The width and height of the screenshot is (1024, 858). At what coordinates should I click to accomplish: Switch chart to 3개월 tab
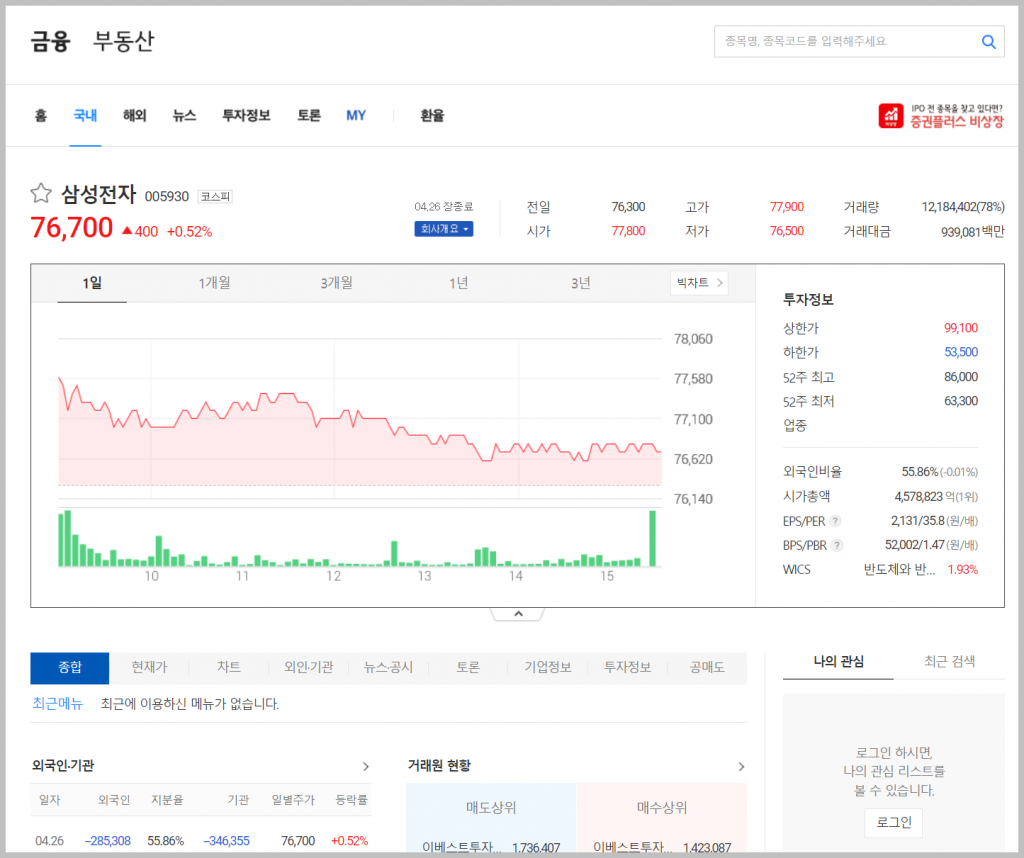point(336,283)
